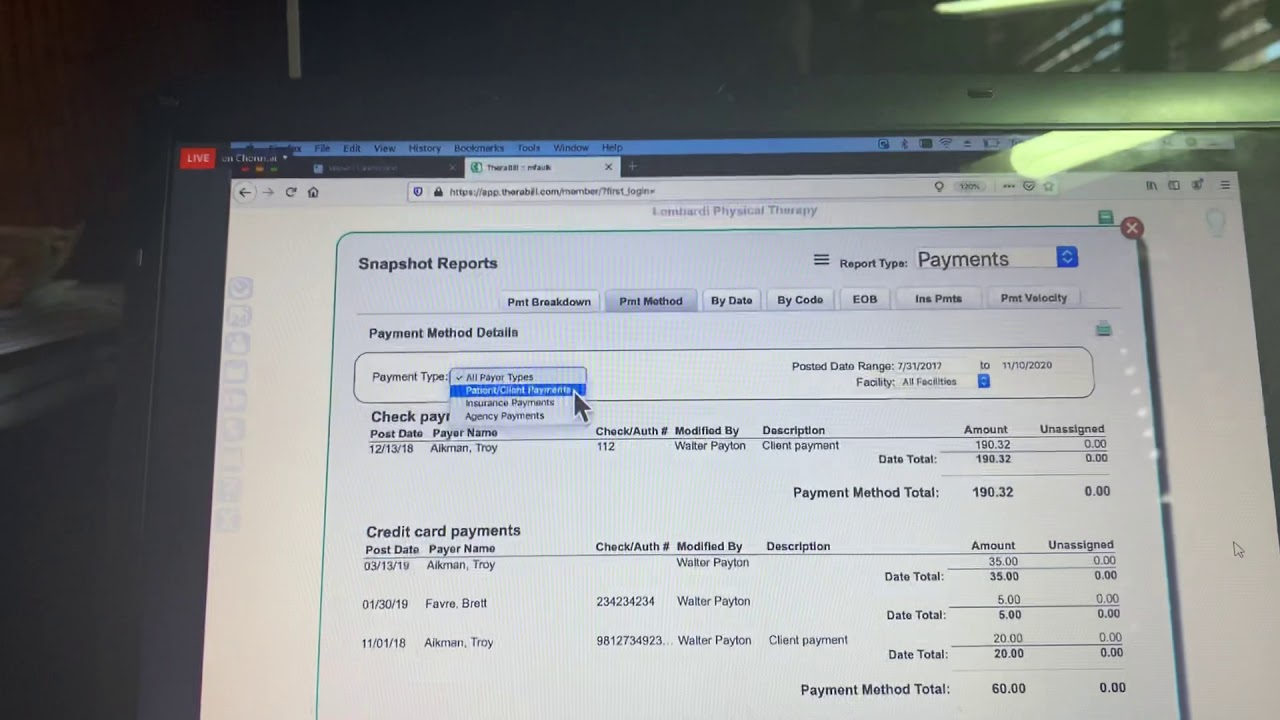Image resolution: width=1280 pixels, height=720 pixels.
Task: Choose Patient/Client Payments option
Action: (x=517, y=390)
